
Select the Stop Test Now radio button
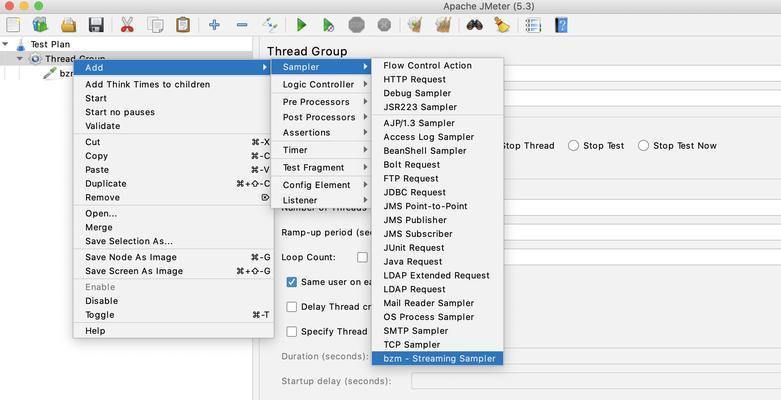tap(644, 145)
